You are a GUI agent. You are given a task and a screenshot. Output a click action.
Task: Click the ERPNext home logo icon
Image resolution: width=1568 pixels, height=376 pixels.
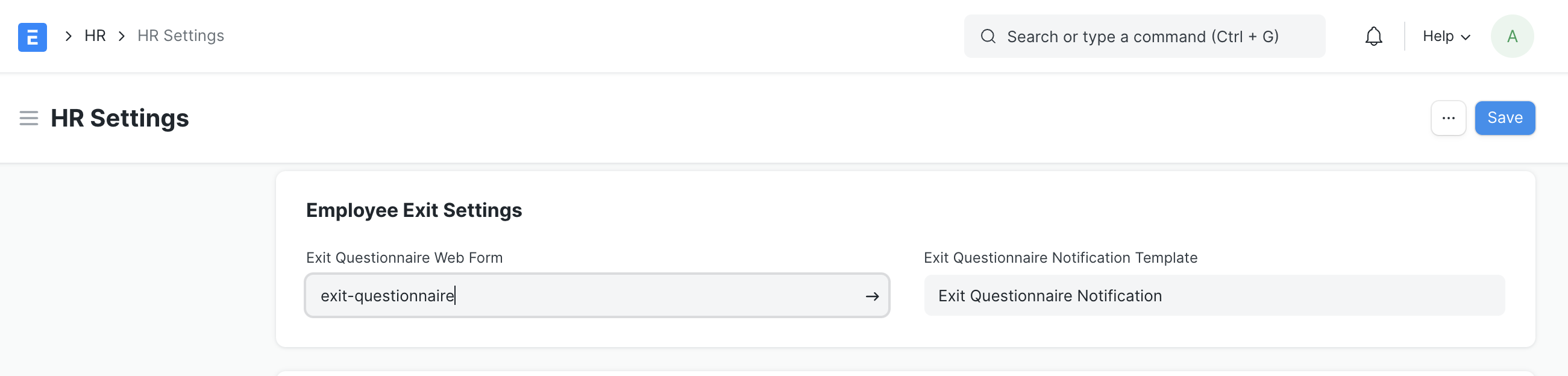33,37
